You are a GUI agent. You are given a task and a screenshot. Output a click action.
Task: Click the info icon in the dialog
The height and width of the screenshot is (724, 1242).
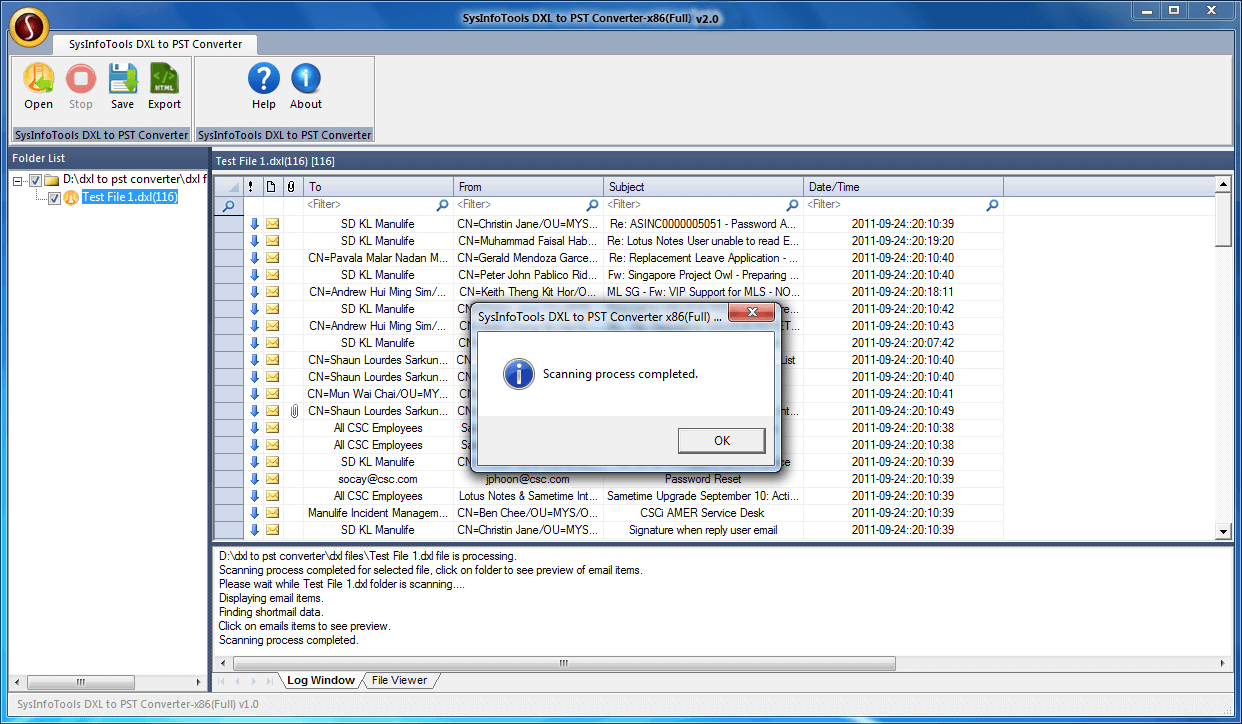(x=518, y=374)
